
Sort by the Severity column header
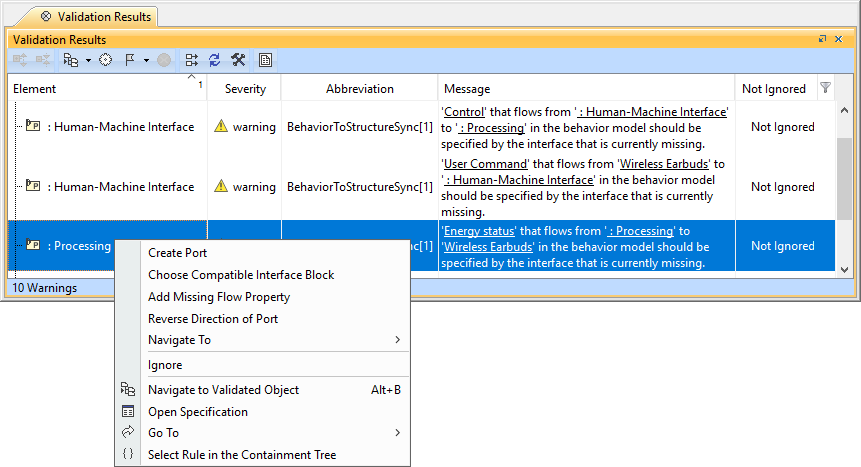[x=245, y=89]
